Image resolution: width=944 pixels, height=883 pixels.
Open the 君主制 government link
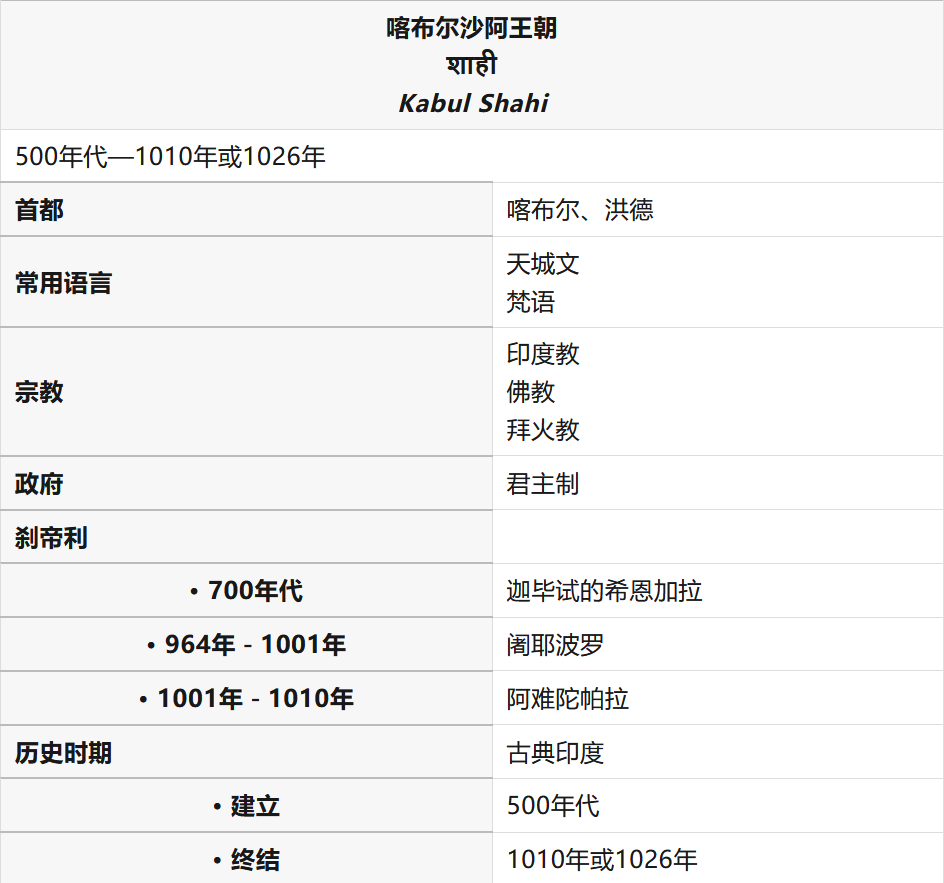pos(543,484)
